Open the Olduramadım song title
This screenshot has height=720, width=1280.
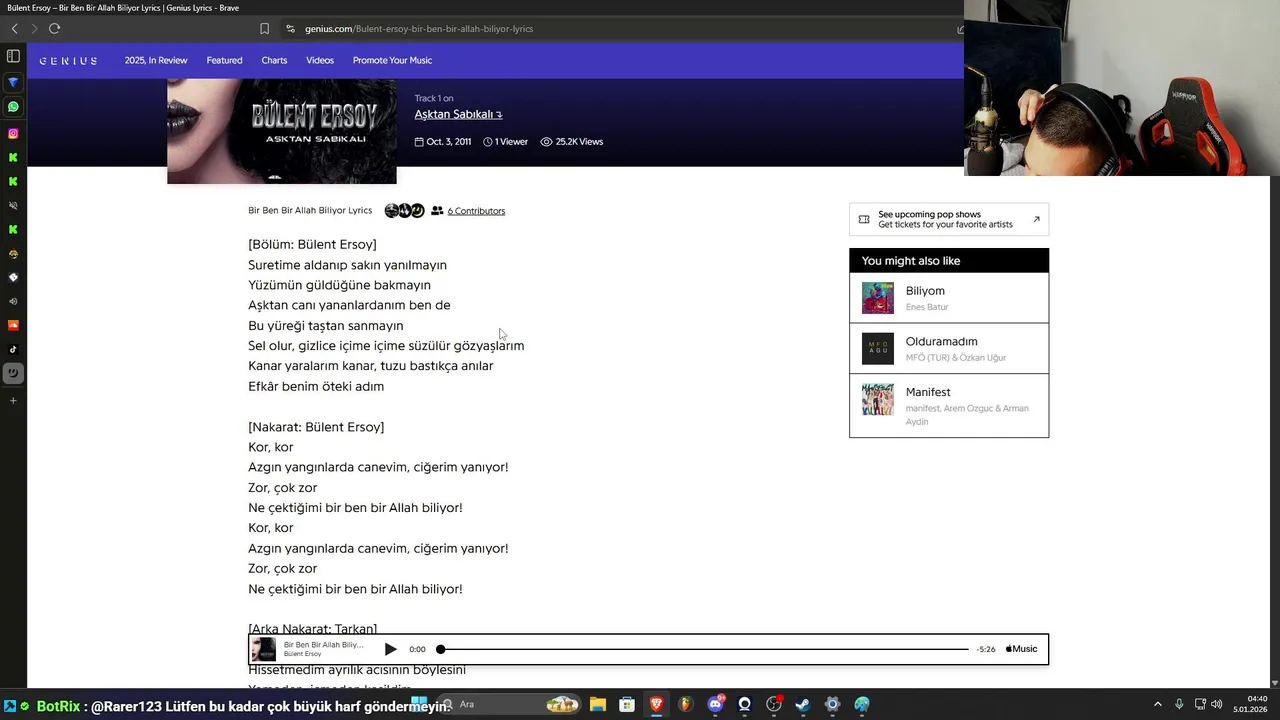pos(941,342)
